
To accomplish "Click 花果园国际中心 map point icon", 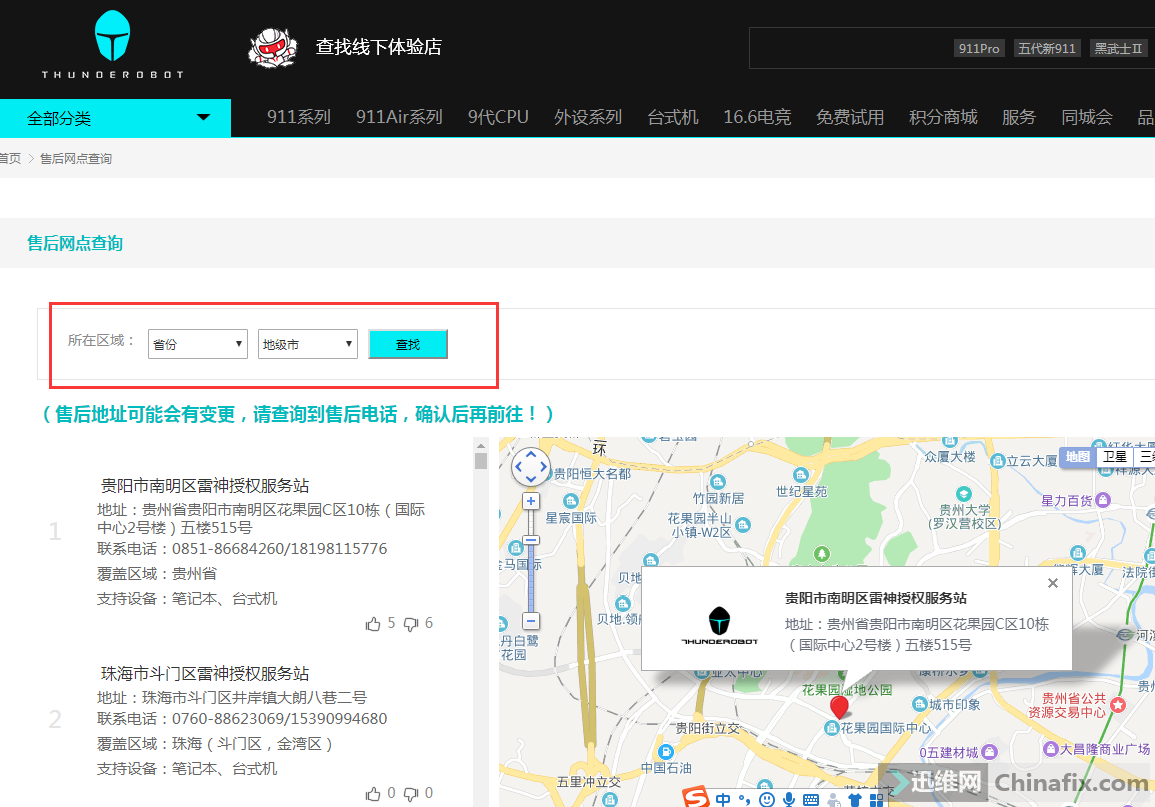I will coord(832,727).
